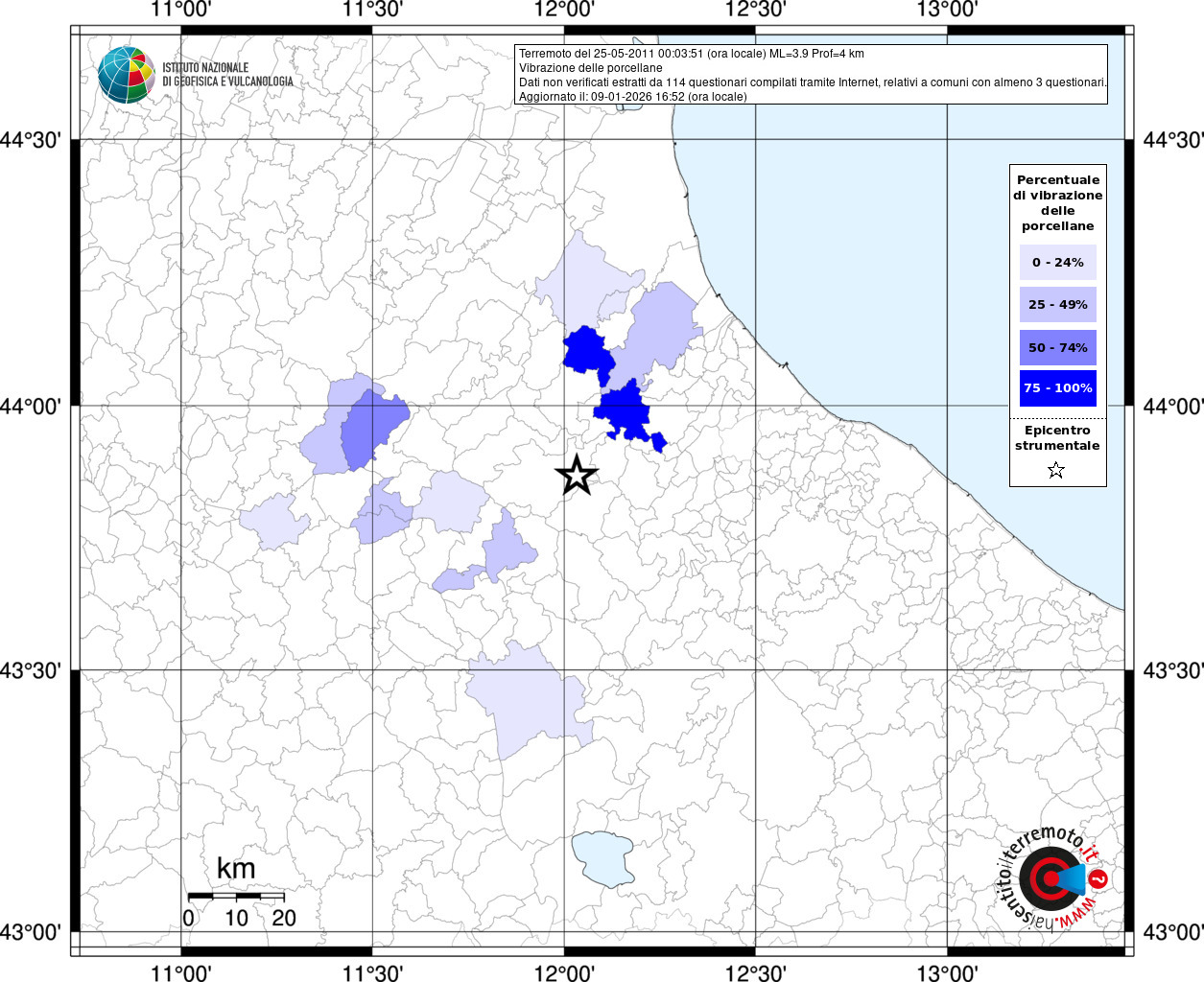This screenshot has width=1204, height=982.
Task: Click the star symbol in the legend
Action: point(1056,470)
